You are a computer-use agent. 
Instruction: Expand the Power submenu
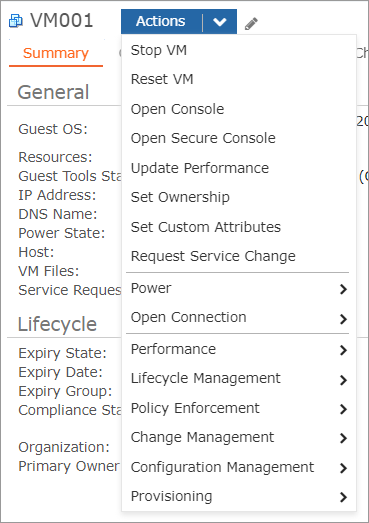click(x=239, y=288)
